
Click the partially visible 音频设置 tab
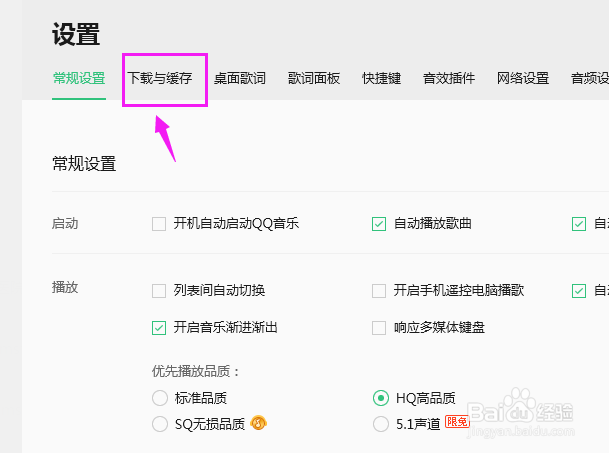(590, 78)
